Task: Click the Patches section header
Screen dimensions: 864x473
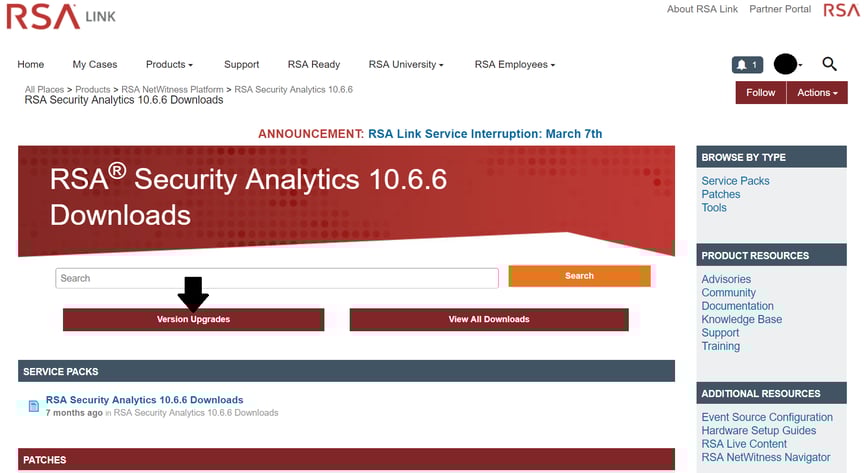Action: [x=346, y=459]
